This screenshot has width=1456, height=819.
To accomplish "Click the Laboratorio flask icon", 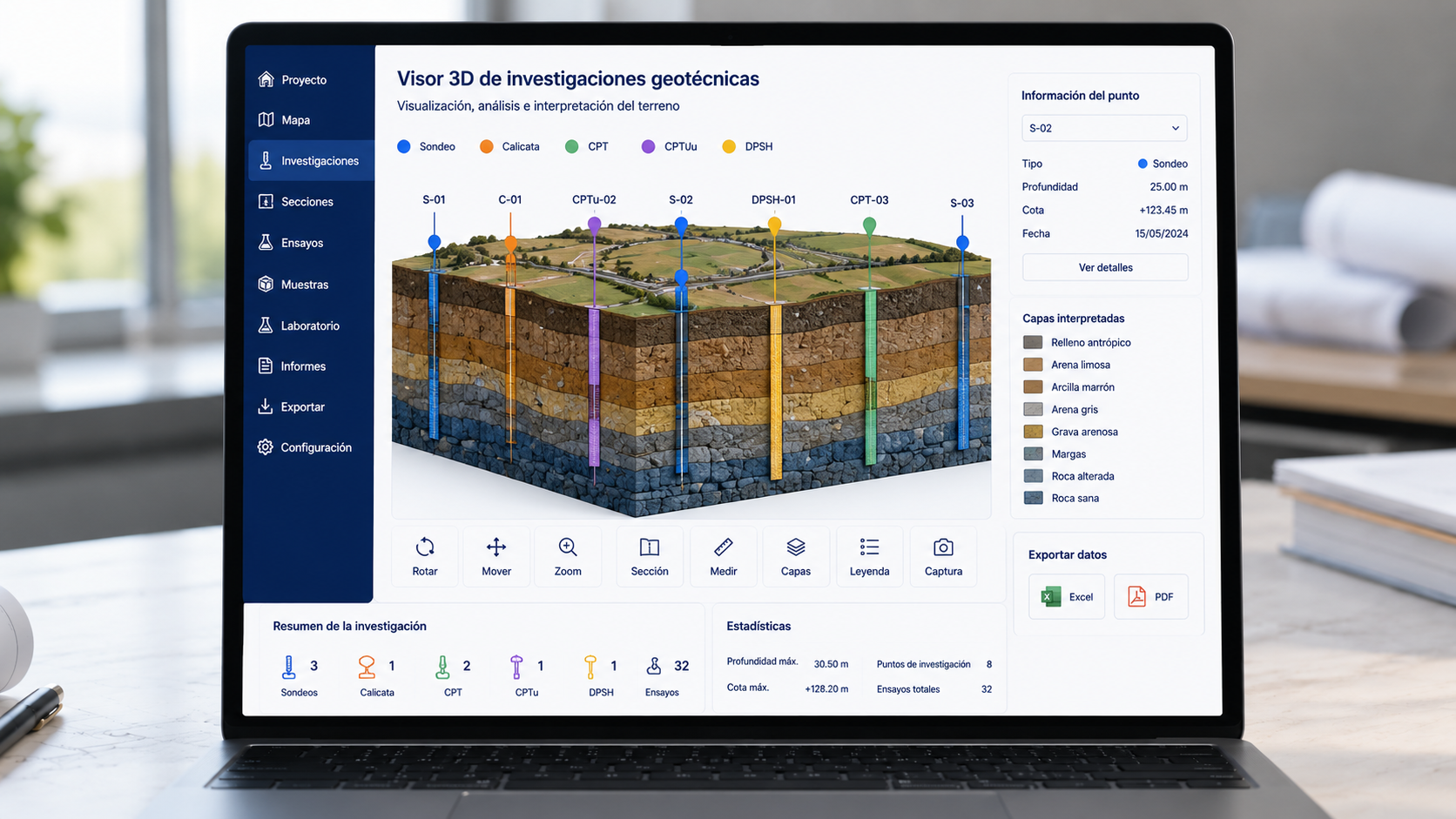I will point(266,325).
